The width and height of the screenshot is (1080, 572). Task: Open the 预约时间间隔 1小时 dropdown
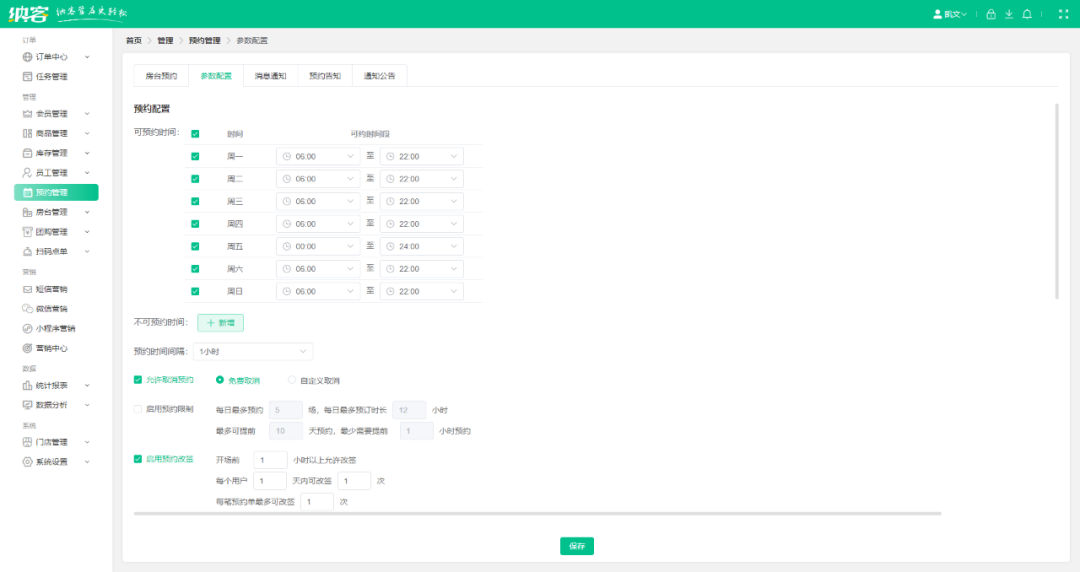[x=253, y=351]
